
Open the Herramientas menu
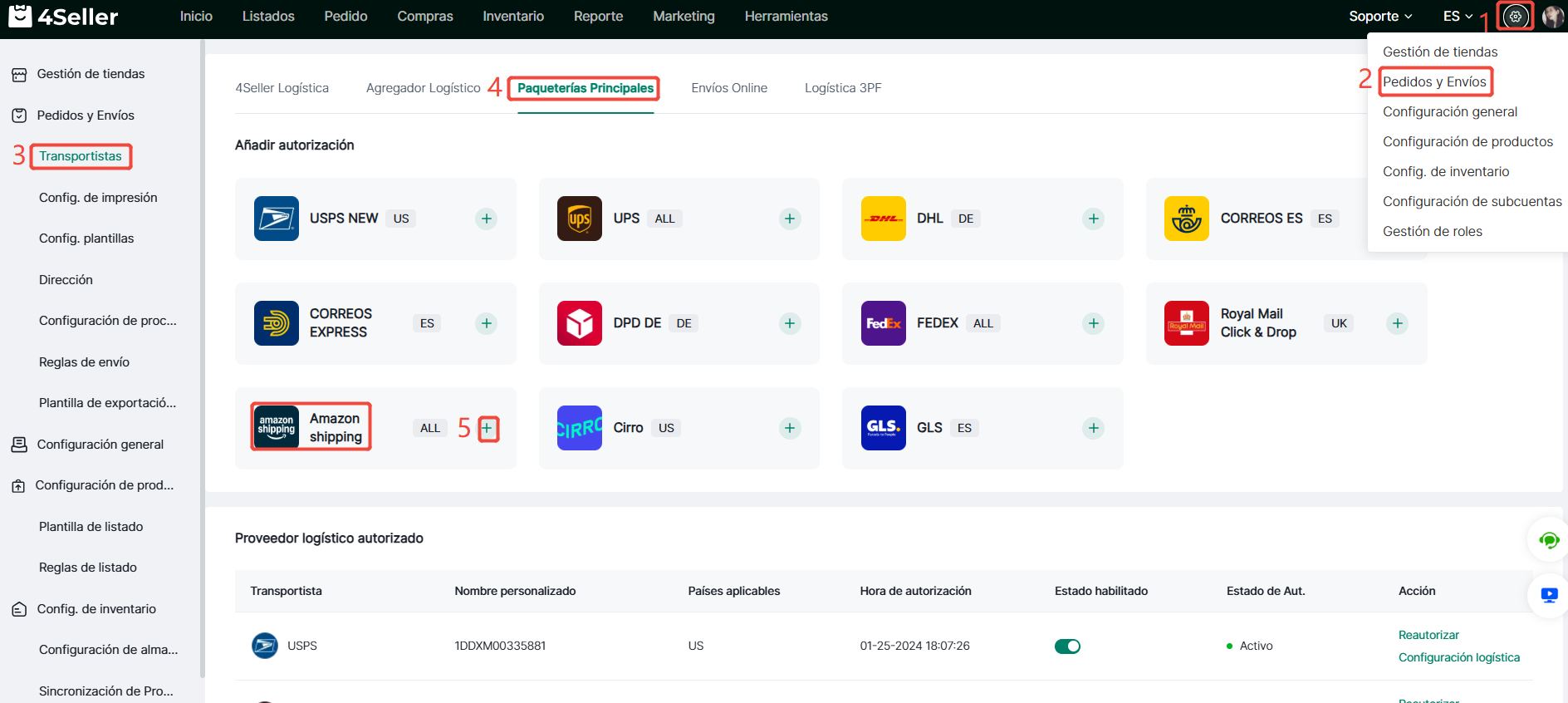coord(786,17)
